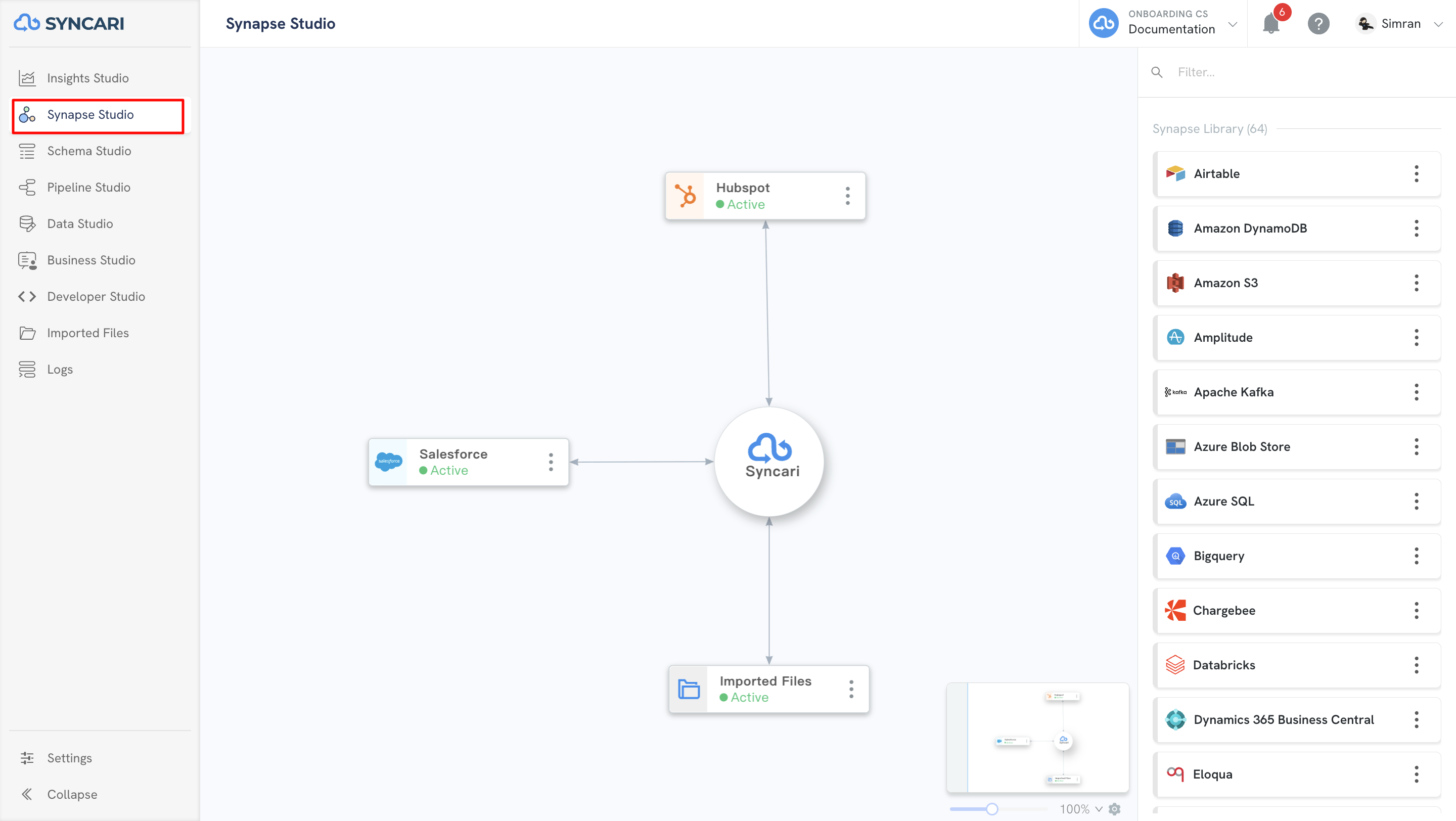Click the Databricks connector icon

coord(1175,665)
